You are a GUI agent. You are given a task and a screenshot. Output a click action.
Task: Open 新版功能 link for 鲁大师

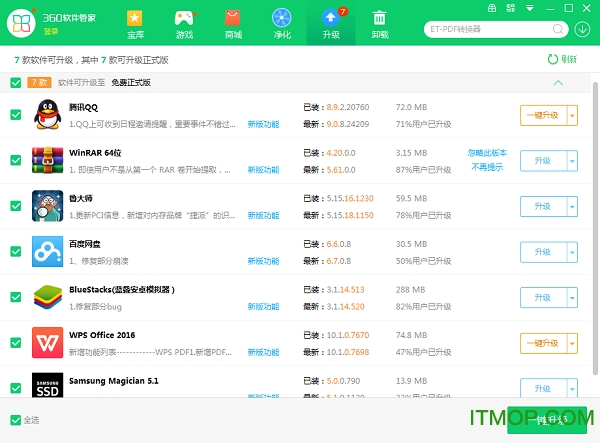263,215
